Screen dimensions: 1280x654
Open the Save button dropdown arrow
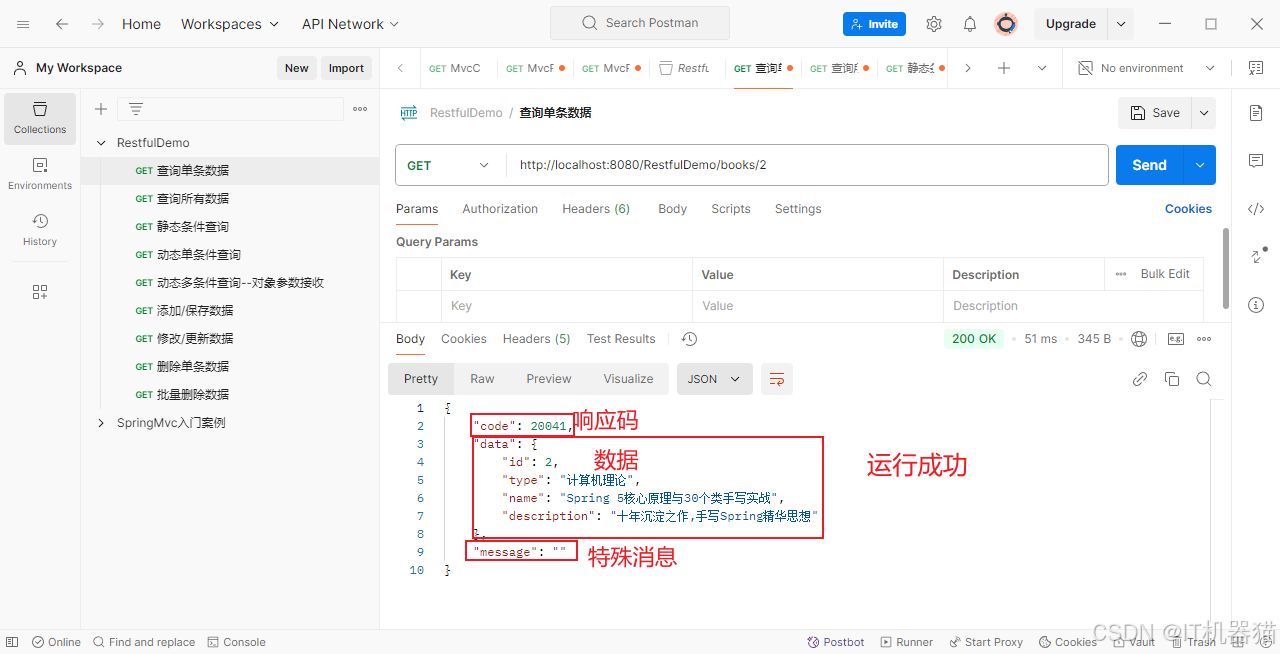[1204, 113]
